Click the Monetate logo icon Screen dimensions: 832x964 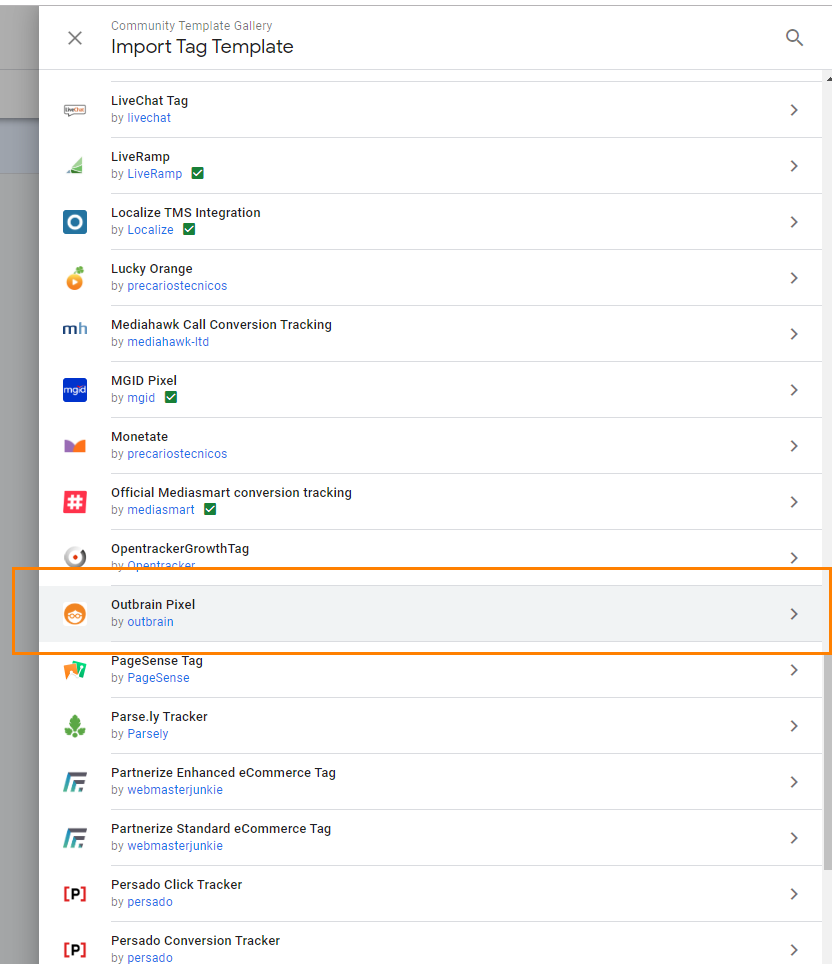75,446
